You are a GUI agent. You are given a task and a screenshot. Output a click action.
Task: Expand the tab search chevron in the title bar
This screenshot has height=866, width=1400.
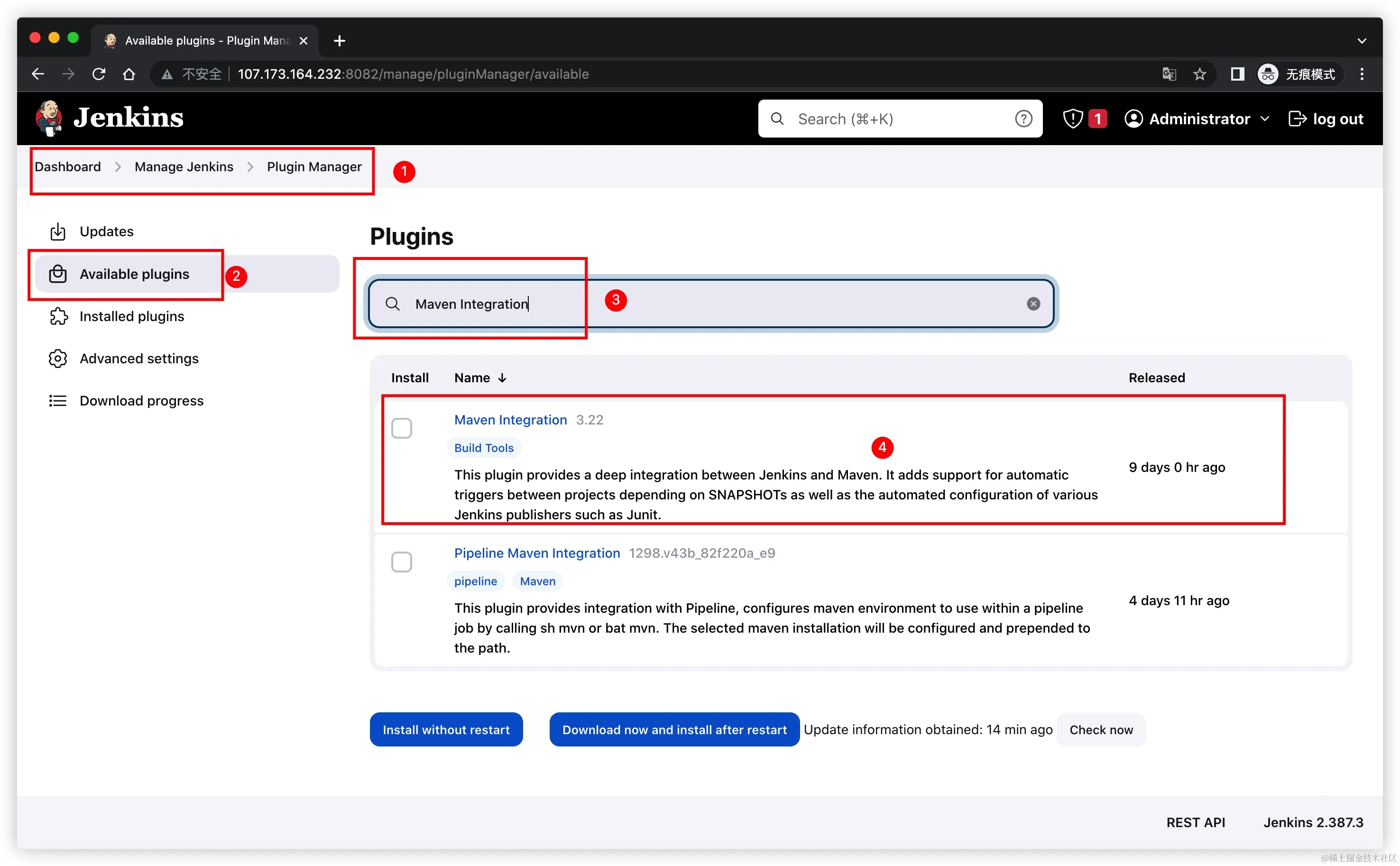pos(1362,41)
